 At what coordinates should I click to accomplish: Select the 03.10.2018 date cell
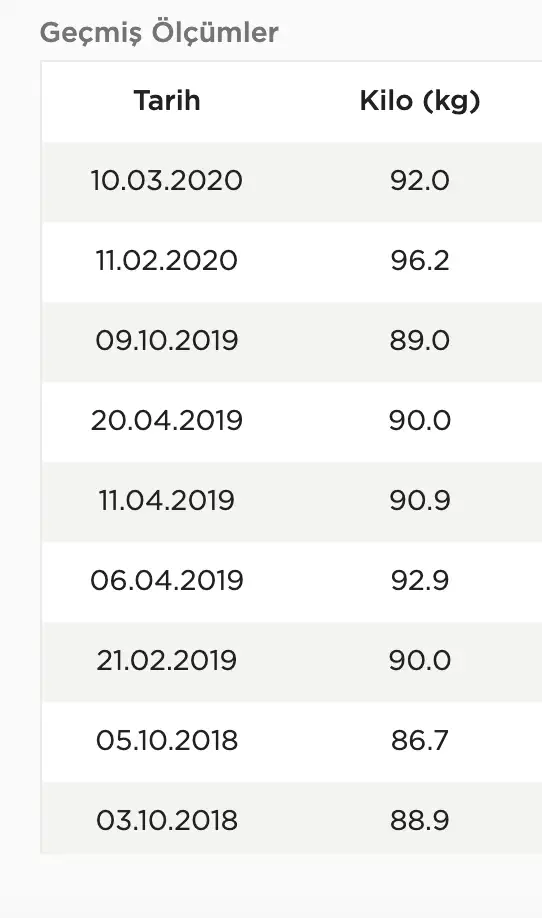coord(167,820)
